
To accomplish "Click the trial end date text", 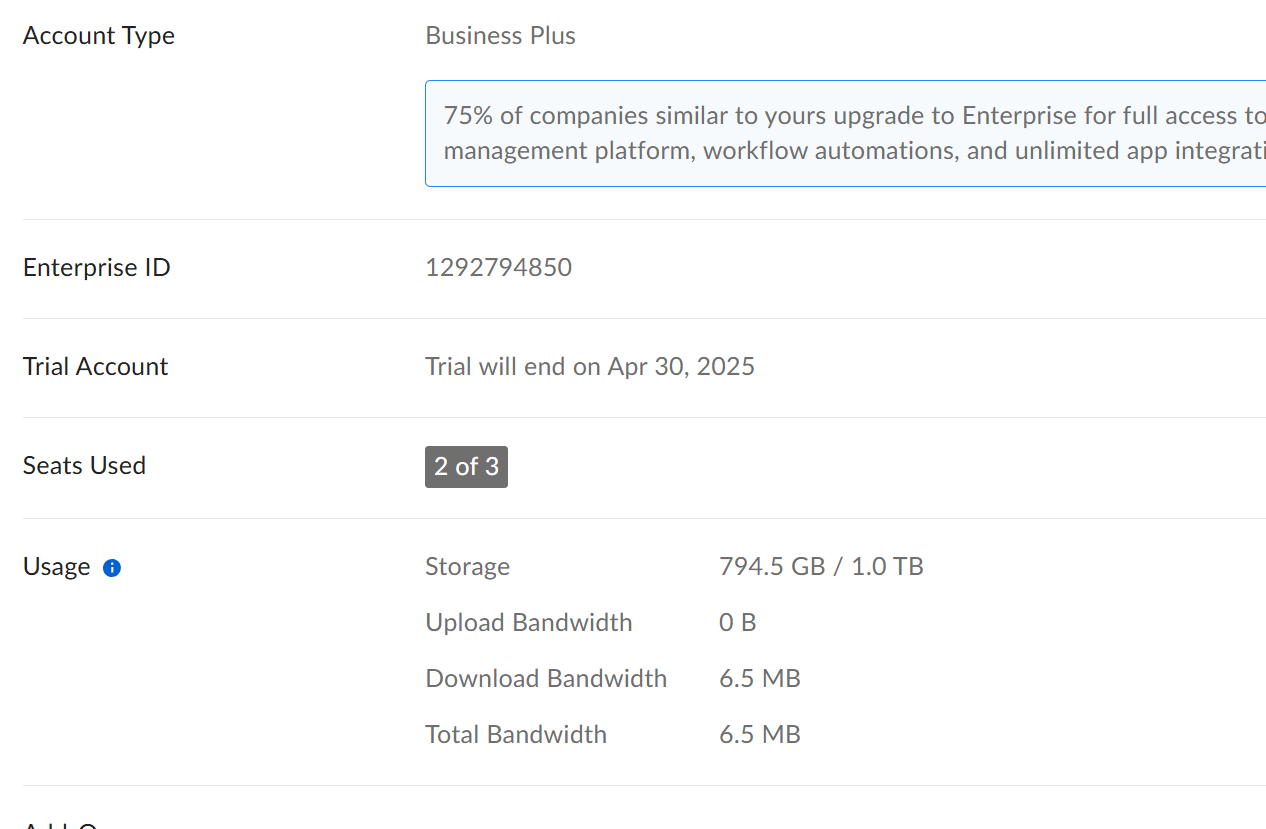I will (x=589, y=367).
